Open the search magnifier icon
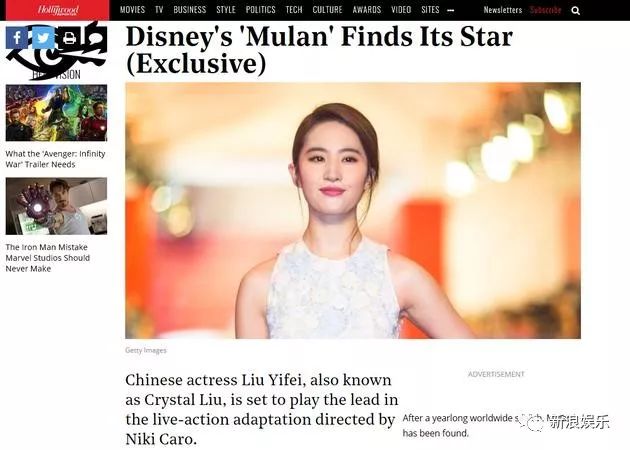Screen dimensions: 630x450 (x=576, y=10)
